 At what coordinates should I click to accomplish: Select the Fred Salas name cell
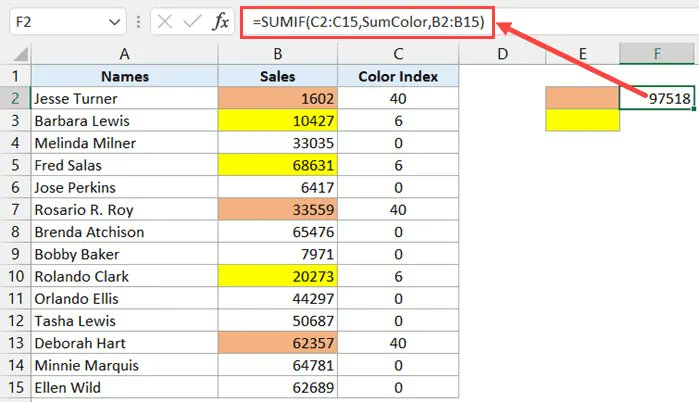tap(124, 165)
